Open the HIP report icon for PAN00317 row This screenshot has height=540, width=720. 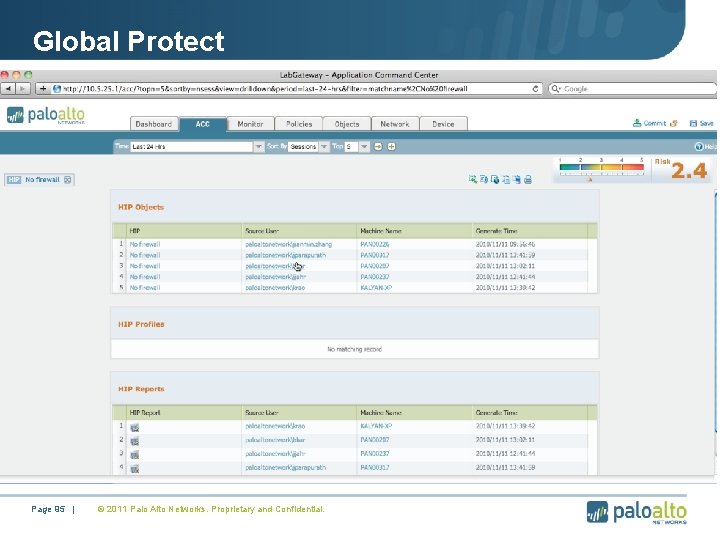[x=135, y=469]
